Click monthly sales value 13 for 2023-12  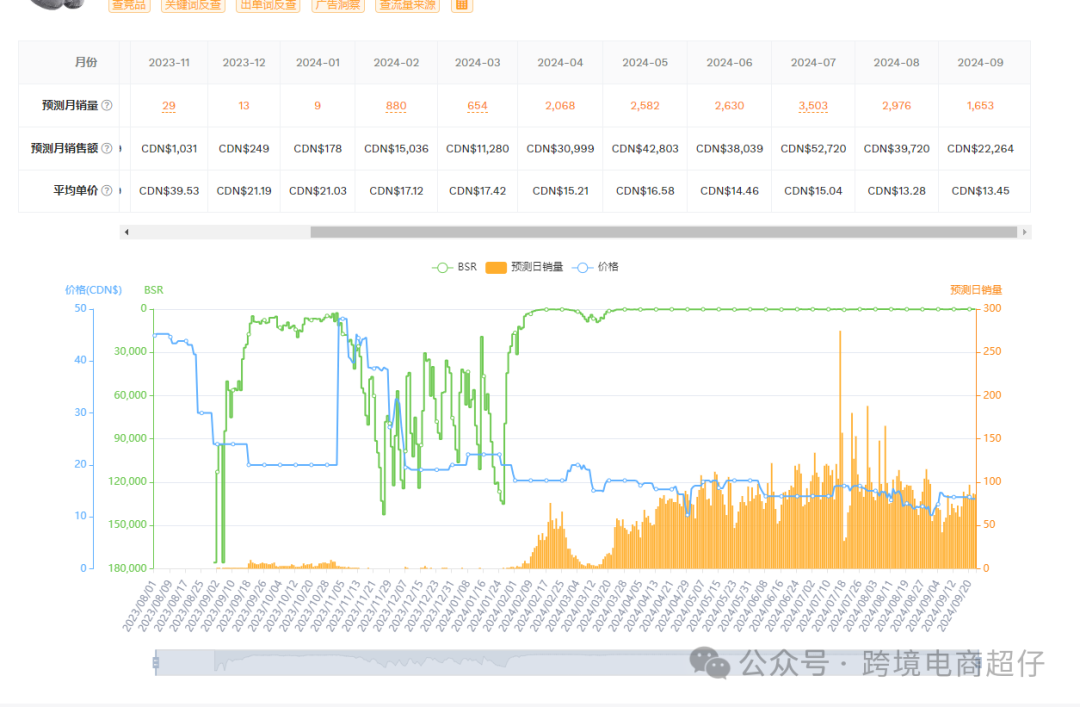pyautogui.click(x=244, y=105)
